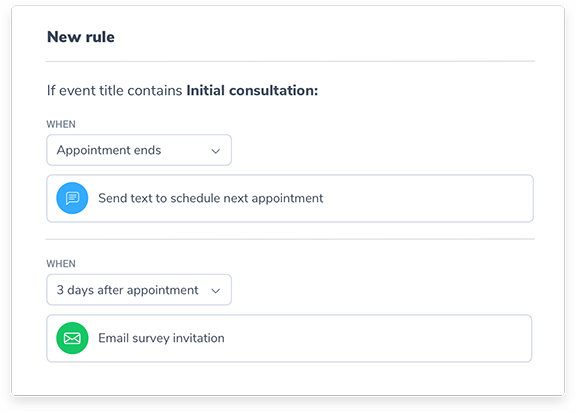Click the "Email survey invitation" label text
This screenshot has height=413, width=576.
point(161,338)
